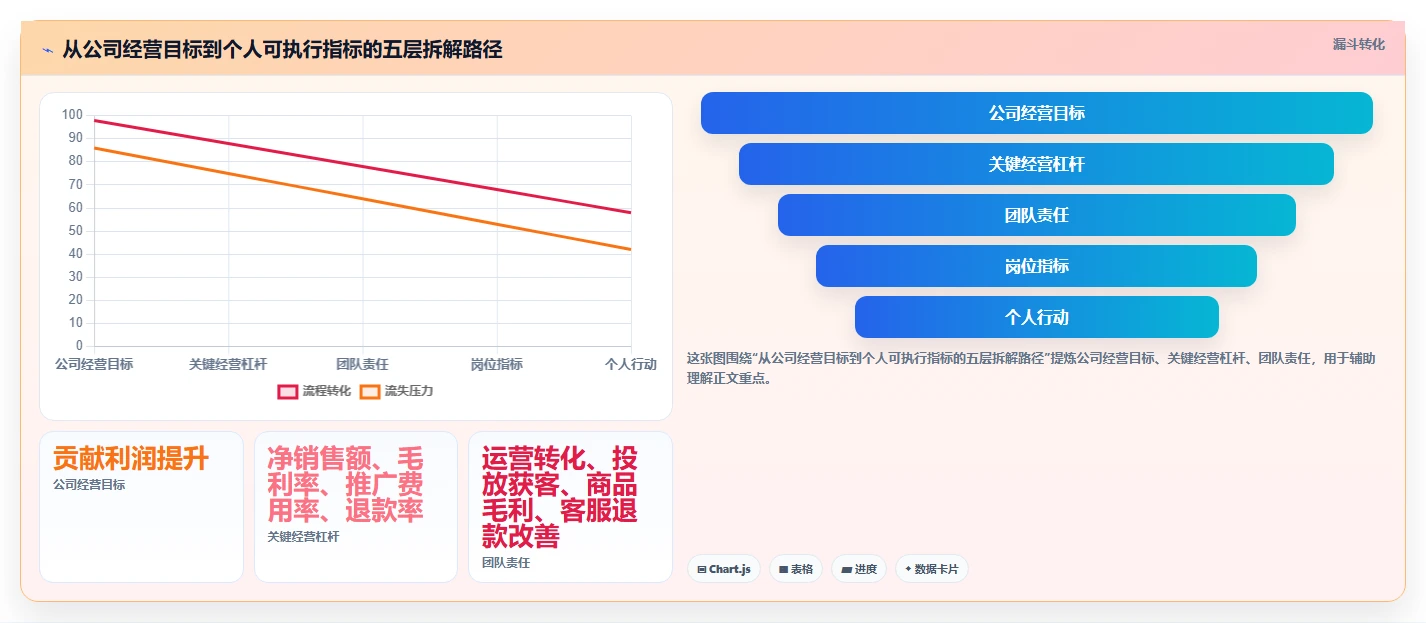Open the 净销售额、毛利率 data card

coord(356,507)
